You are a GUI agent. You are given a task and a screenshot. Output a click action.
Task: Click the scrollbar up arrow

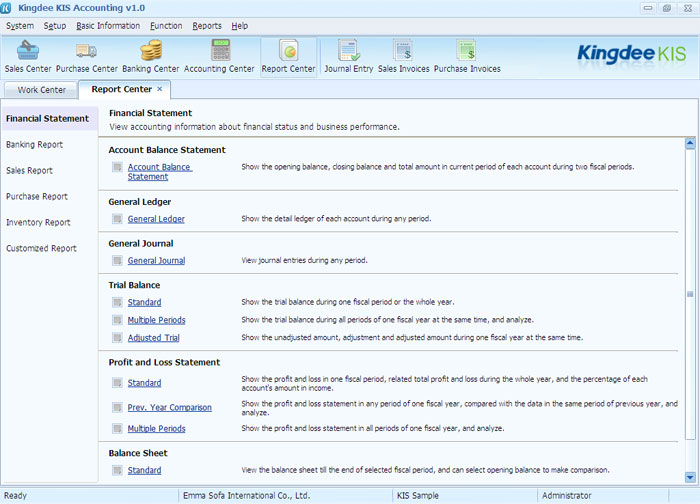(690, 143)
